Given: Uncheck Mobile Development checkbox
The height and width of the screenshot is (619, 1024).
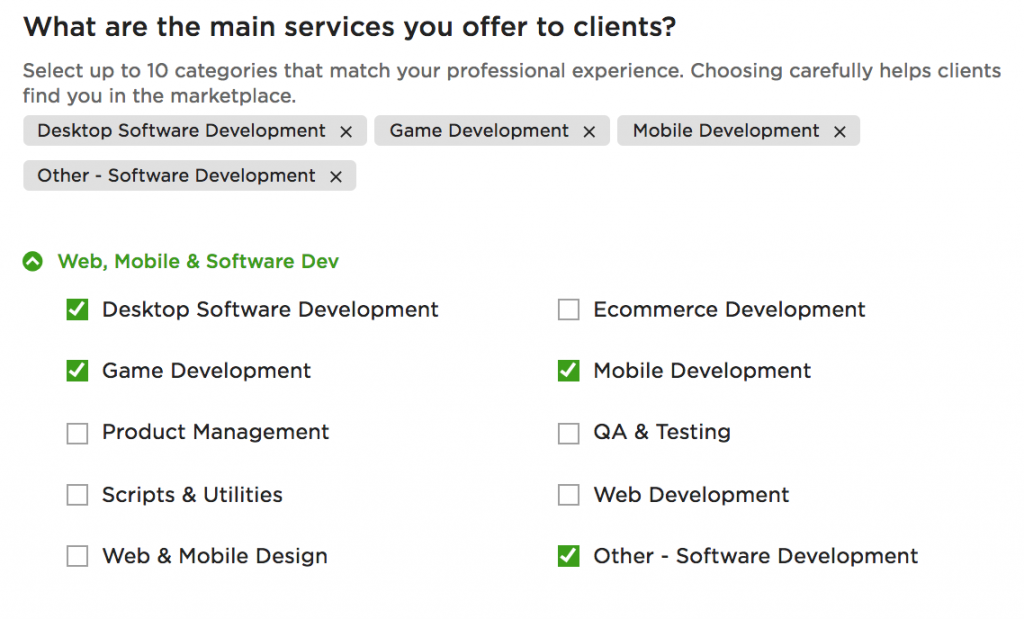Looking at the screenshot, I should [x=568, y=371].
